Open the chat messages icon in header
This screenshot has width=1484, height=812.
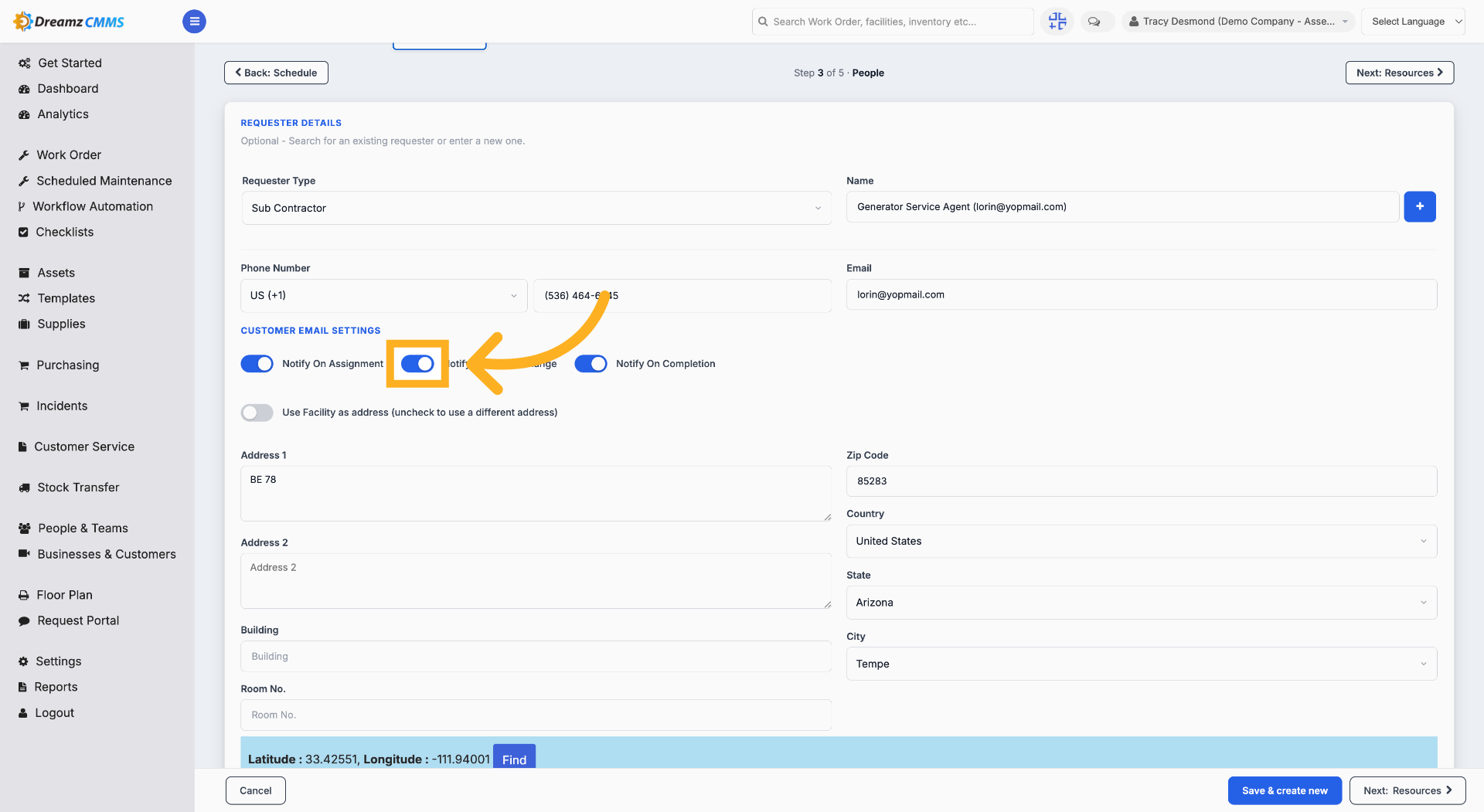(x=1094, y=22)
